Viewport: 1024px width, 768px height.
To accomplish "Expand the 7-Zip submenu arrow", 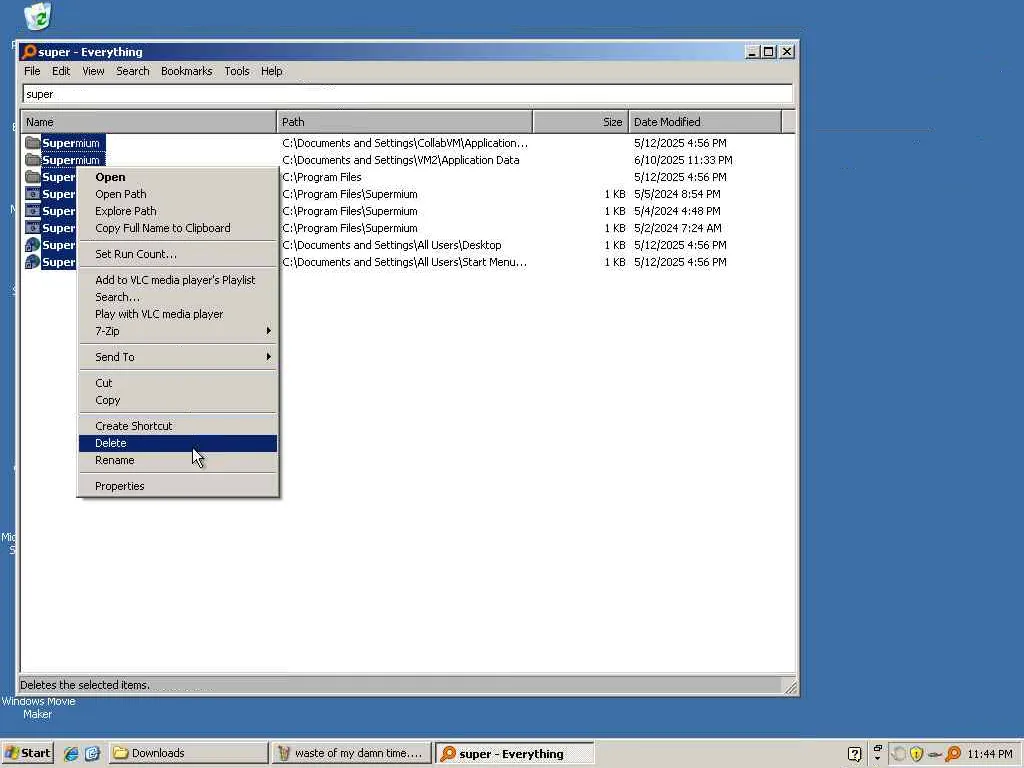I will [x=268, y=331].
